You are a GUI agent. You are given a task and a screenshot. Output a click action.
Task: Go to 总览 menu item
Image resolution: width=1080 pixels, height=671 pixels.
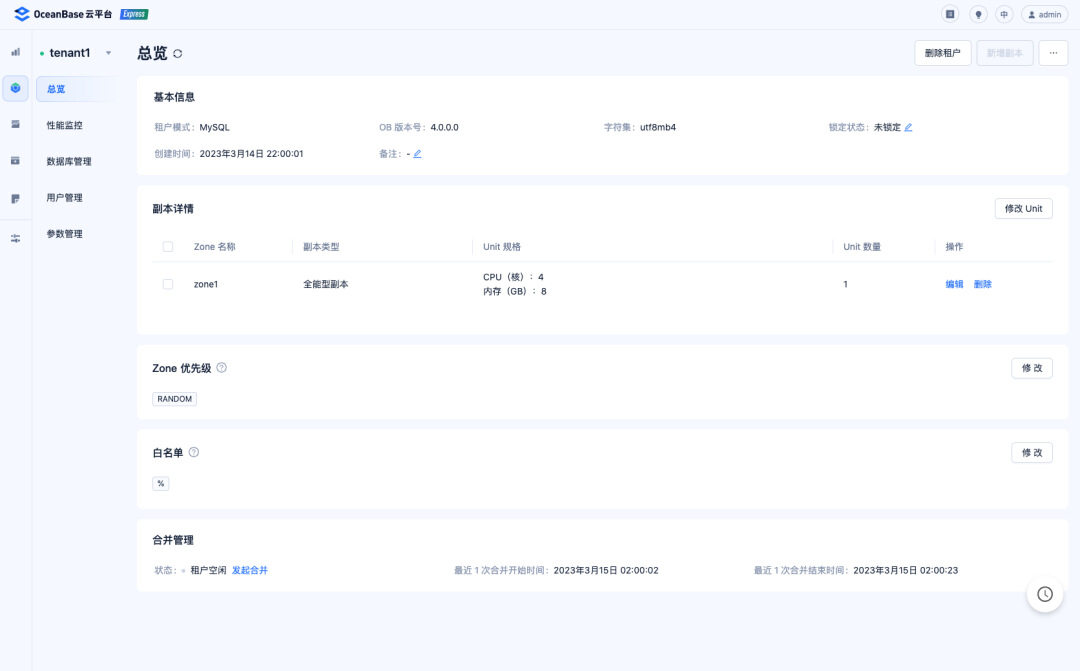coord(76,89)
